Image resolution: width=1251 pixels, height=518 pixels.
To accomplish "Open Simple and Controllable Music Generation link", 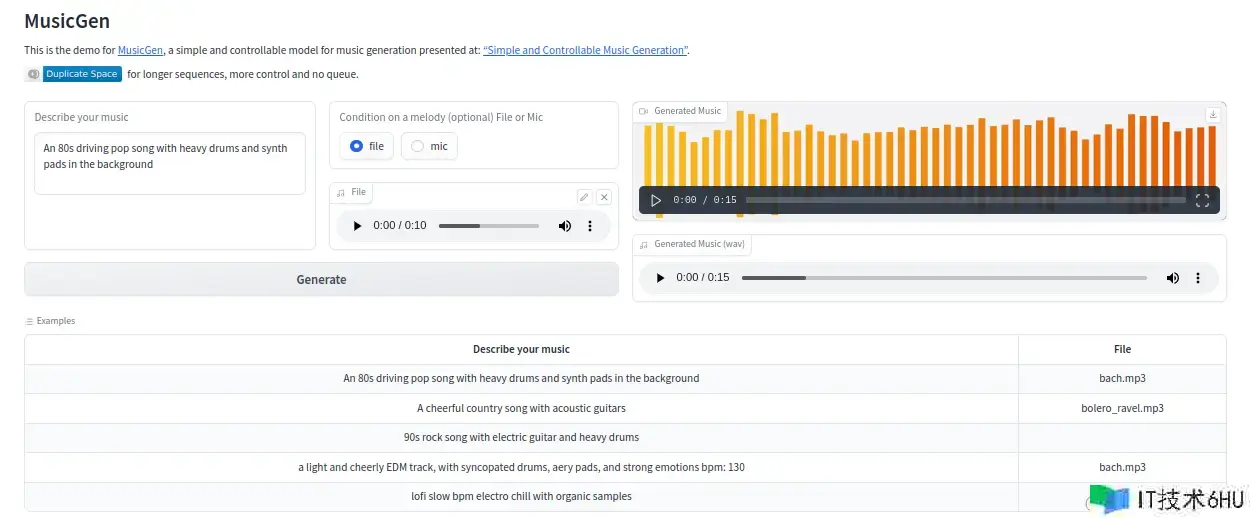I will [585, 50].
